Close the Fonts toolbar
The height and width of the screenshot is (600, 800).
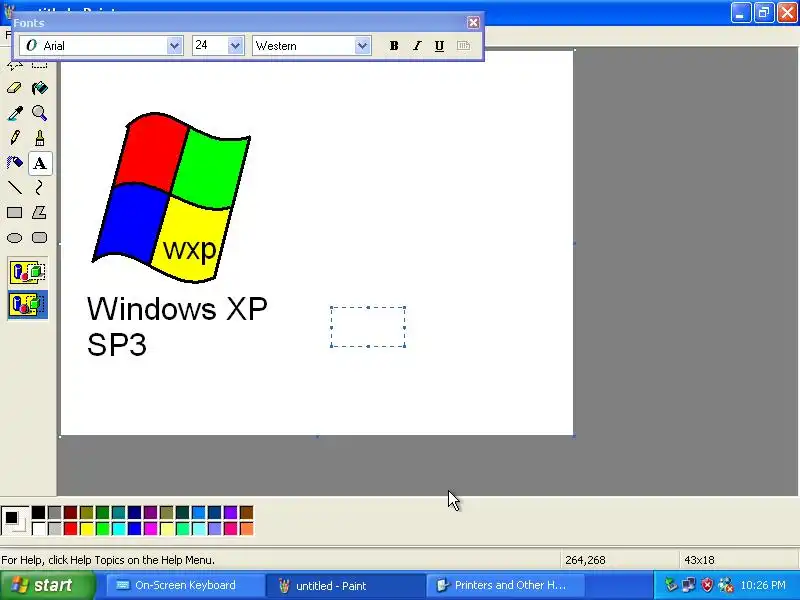[x=473, y=22]
